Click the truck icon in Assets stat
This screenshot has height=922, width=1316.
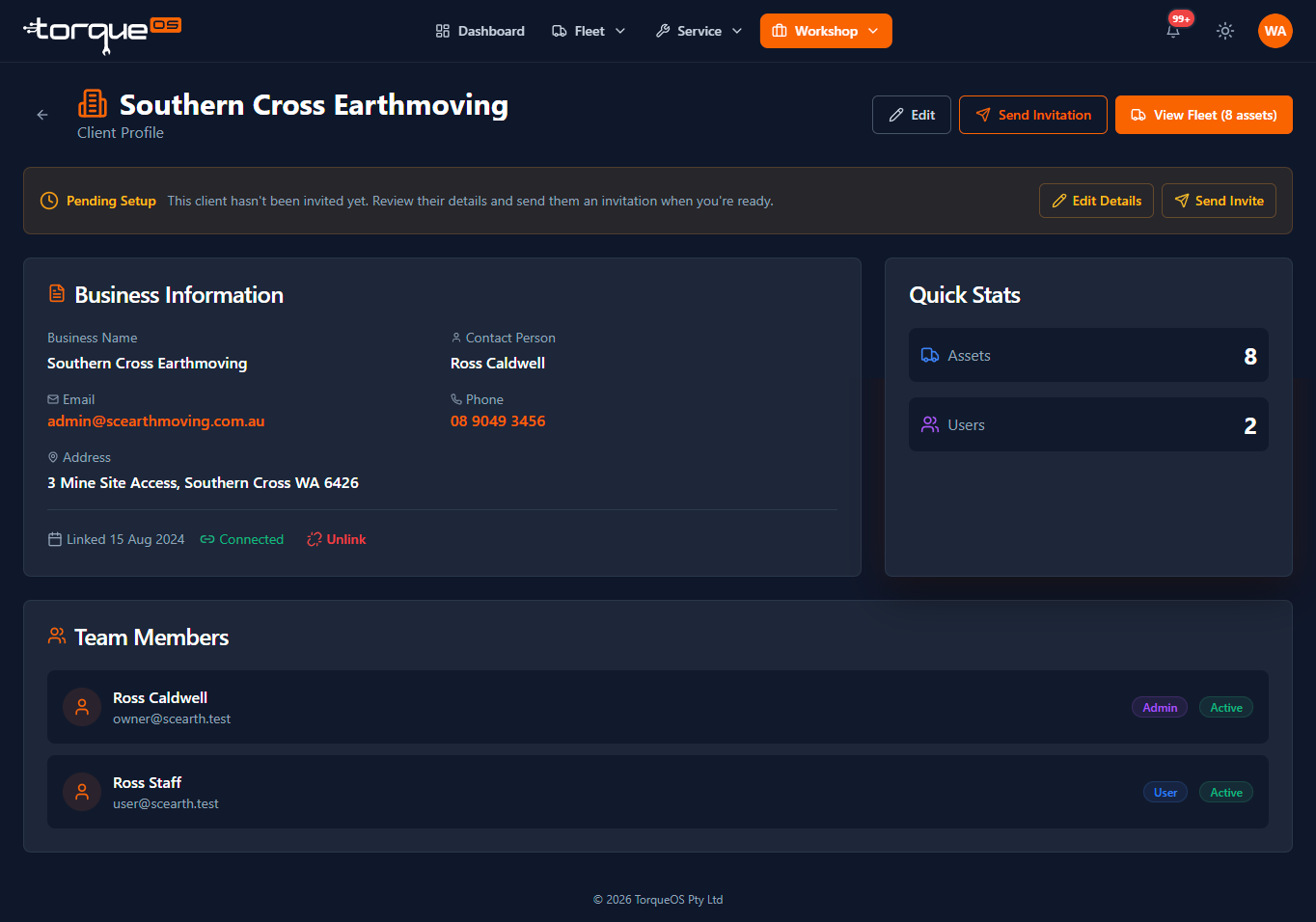930,355
